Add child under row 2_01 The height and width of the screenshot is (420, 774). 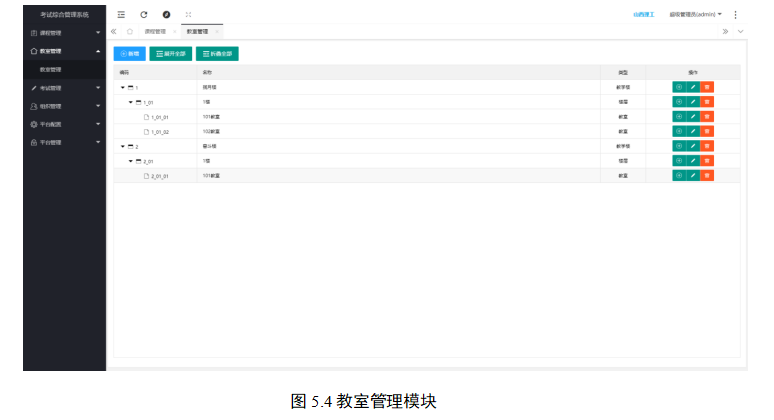click(x=679, y=161)
